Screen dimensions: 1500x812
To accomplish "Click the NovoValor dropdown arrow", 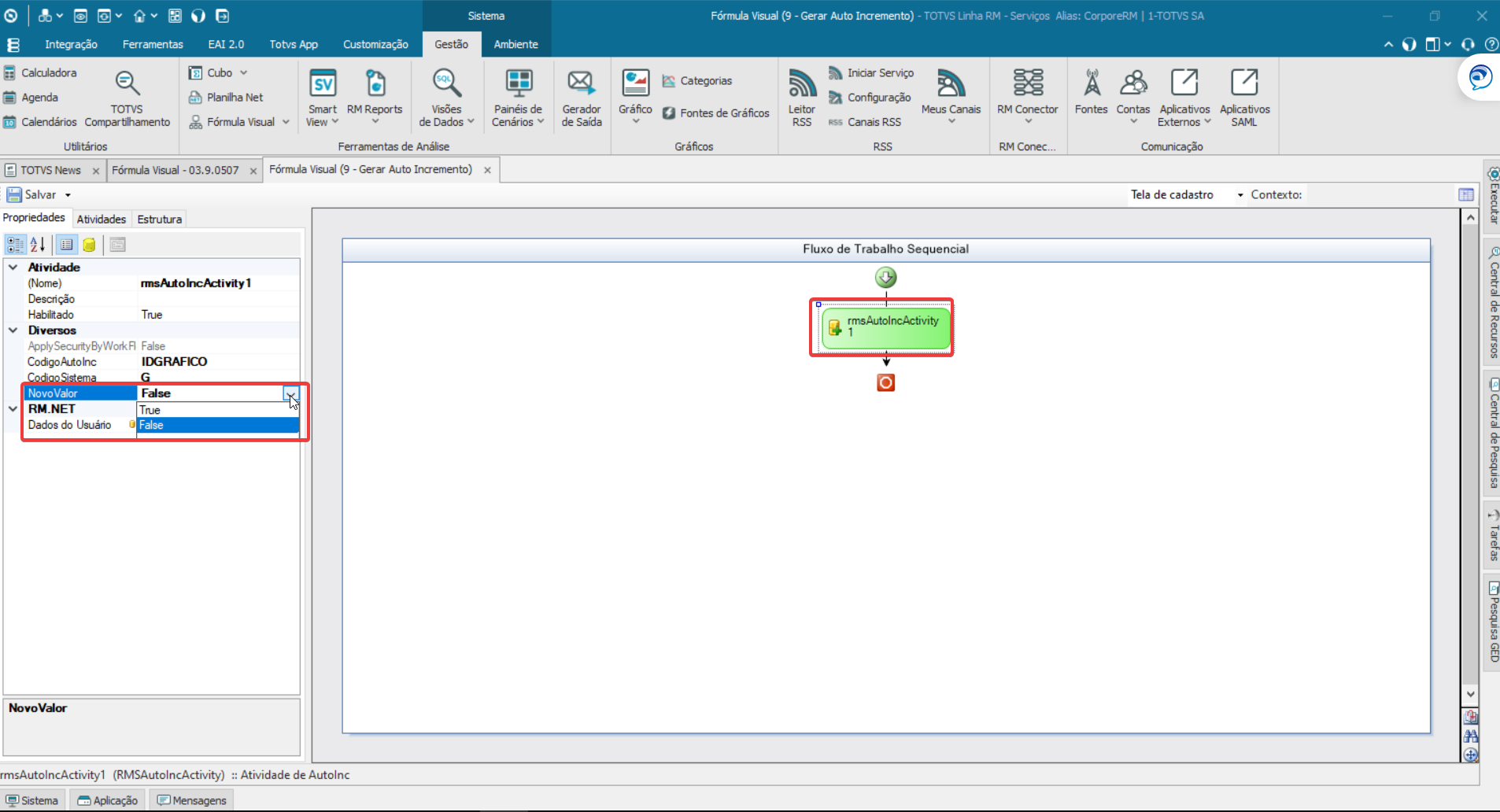I will pos(290,393).
